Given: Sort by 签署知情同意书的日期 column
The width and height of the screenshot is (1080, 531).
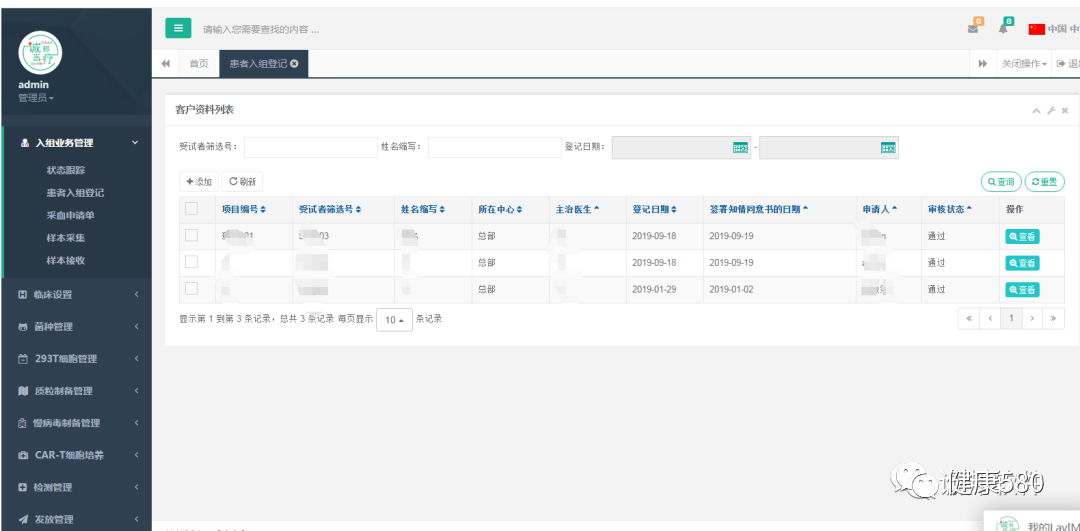Looking at the screenshot, I should point(758,209).
